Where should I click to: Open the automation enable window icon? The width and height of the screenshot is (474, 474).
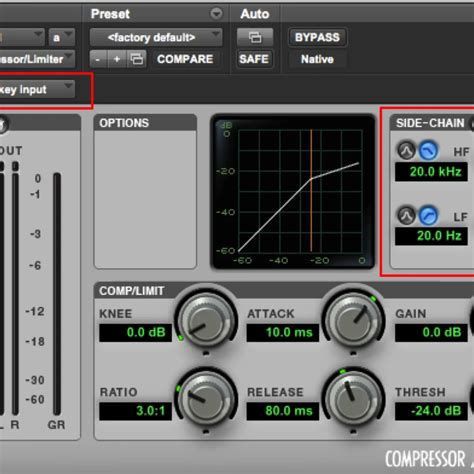tap(255, 37)
